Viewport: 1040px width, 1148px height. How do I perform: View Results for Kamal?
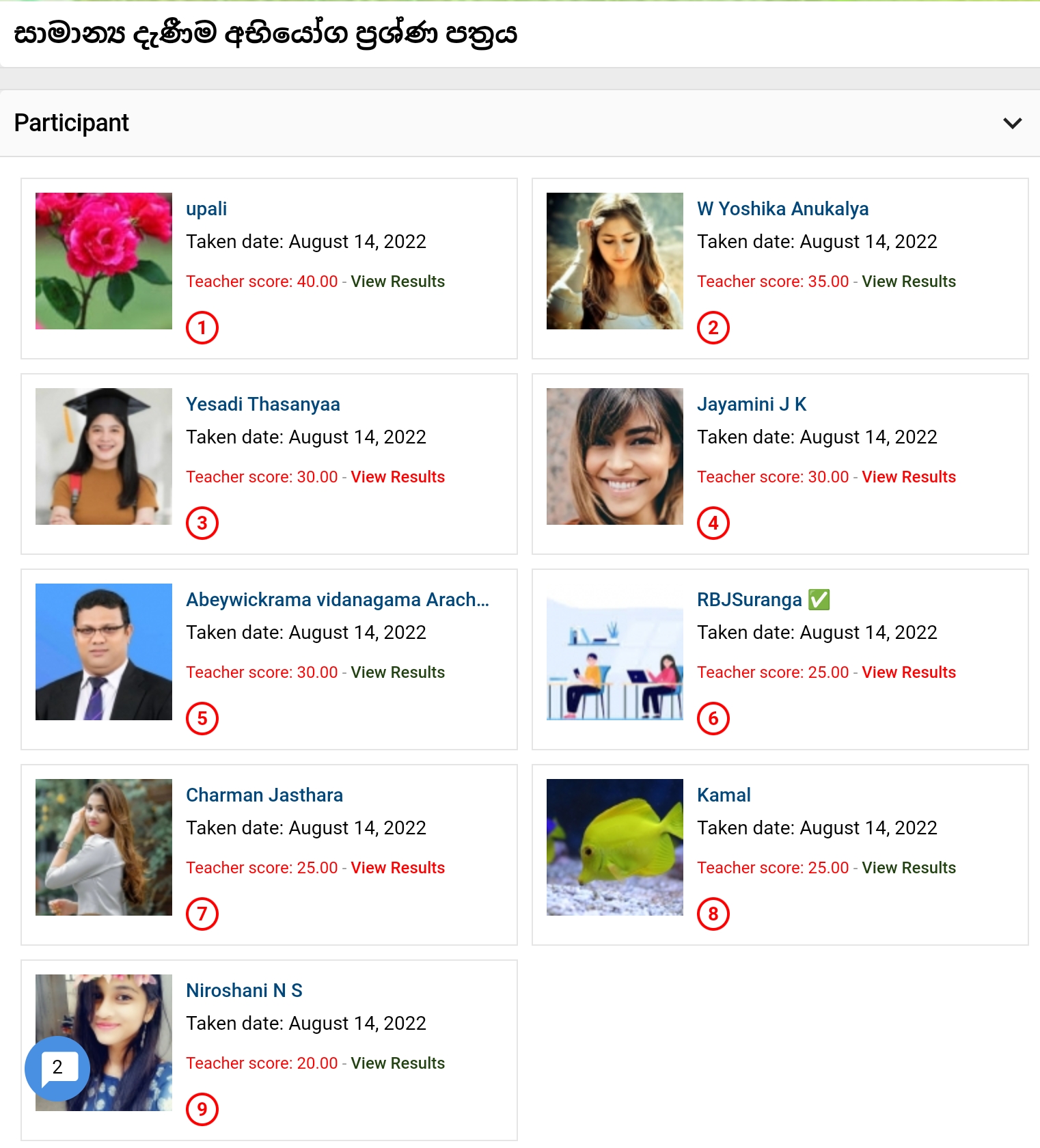point(908,868)
